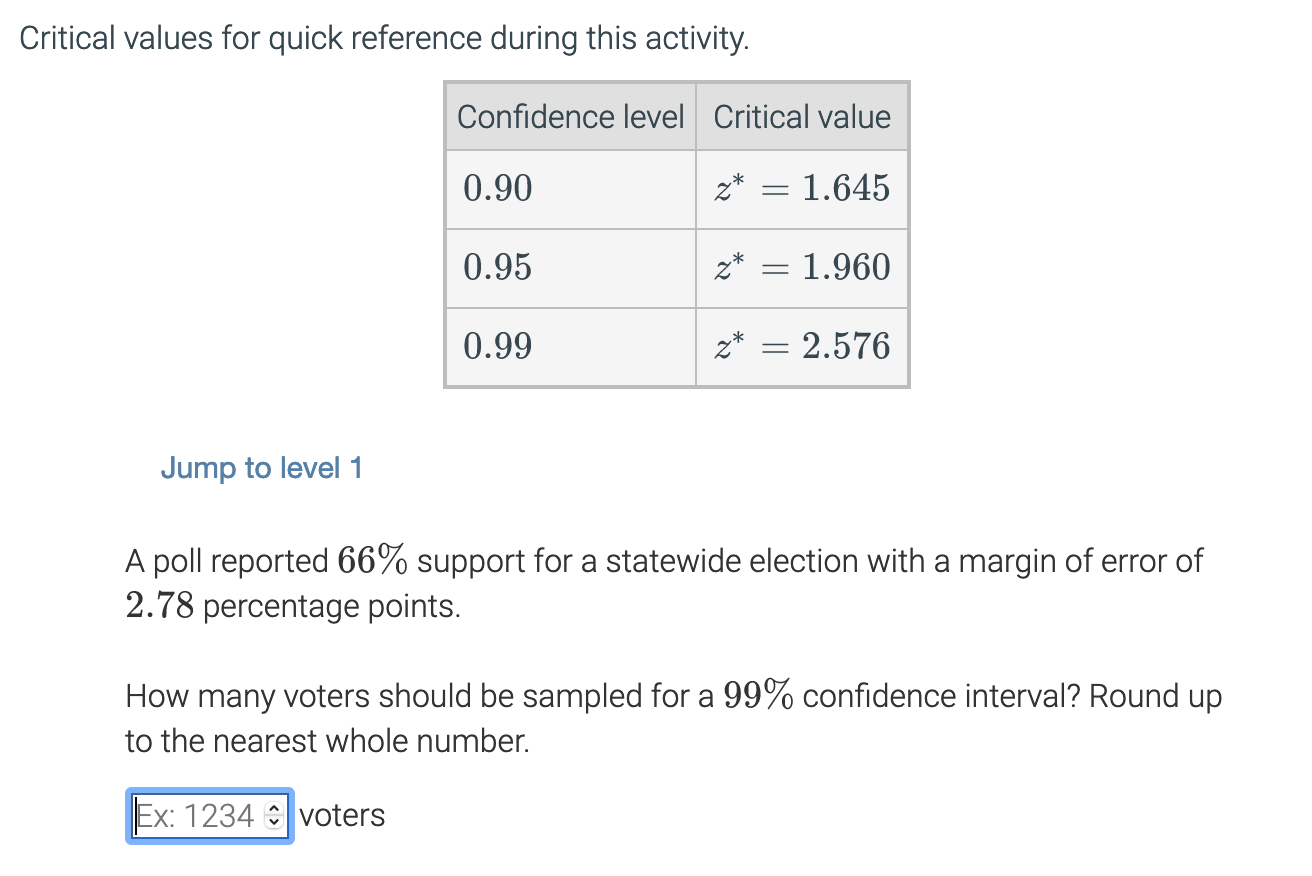1312x876 pixels.
Task: Open the Jump to level 1 link
Action: 261,468
